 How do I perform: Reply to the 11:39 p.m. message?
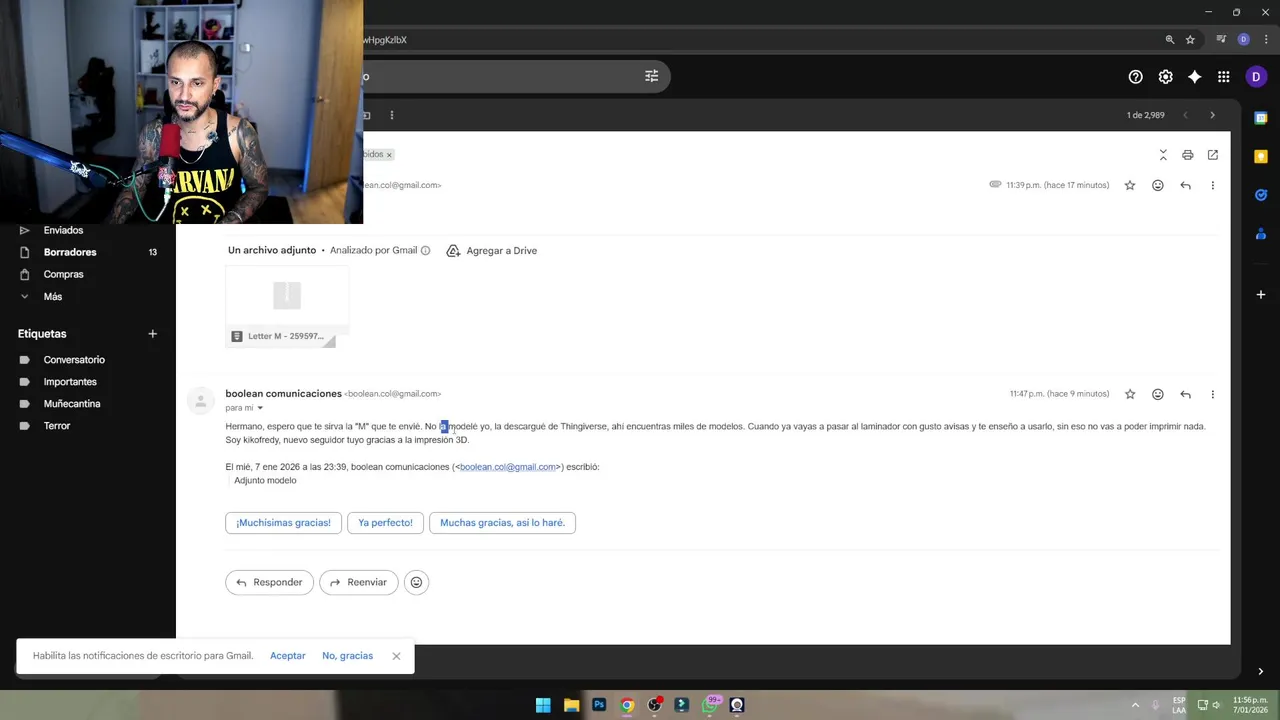pyautogui.click(x=1185, y=185)
